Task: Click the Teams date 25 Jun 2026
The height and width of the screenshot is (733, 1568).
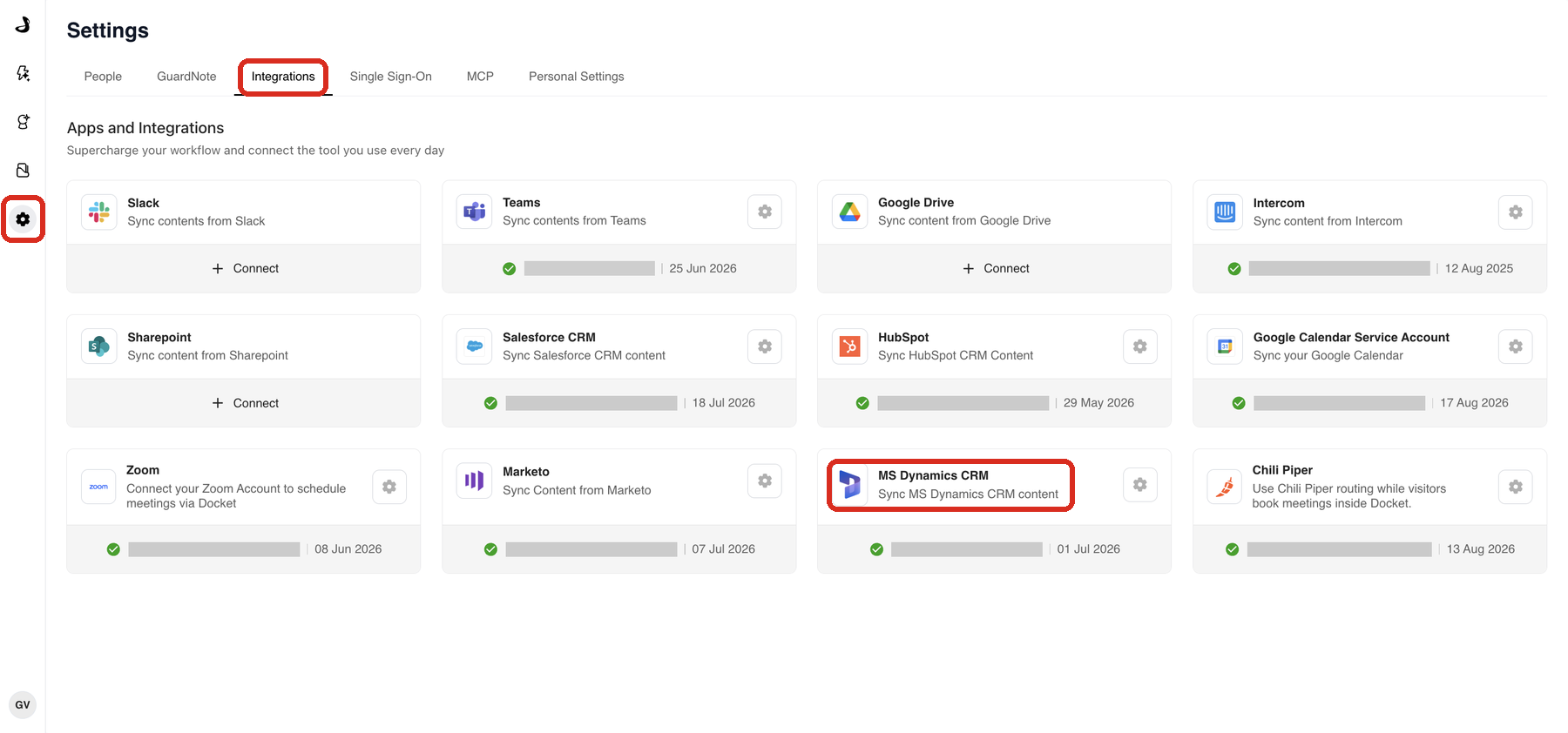Action: click(703, 268)
